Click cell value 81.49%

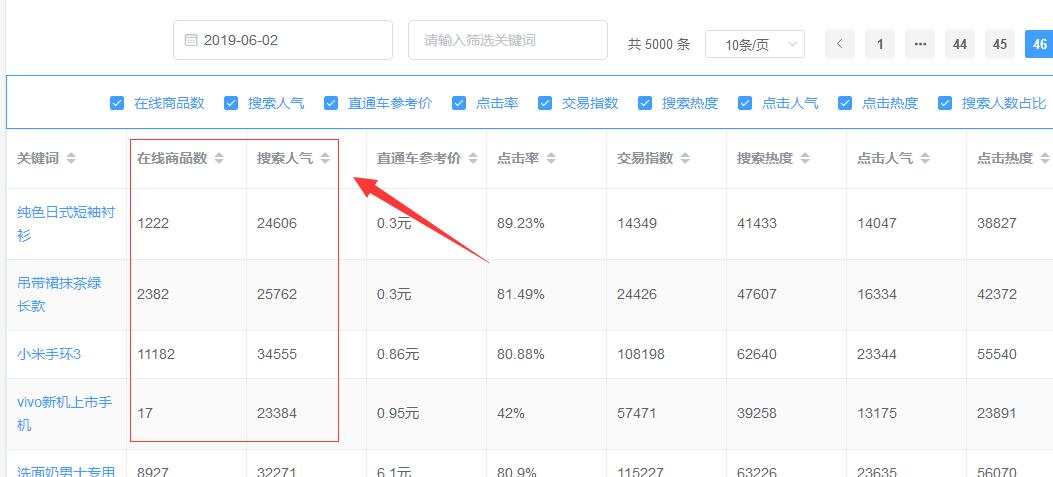(x=520, y=294)
